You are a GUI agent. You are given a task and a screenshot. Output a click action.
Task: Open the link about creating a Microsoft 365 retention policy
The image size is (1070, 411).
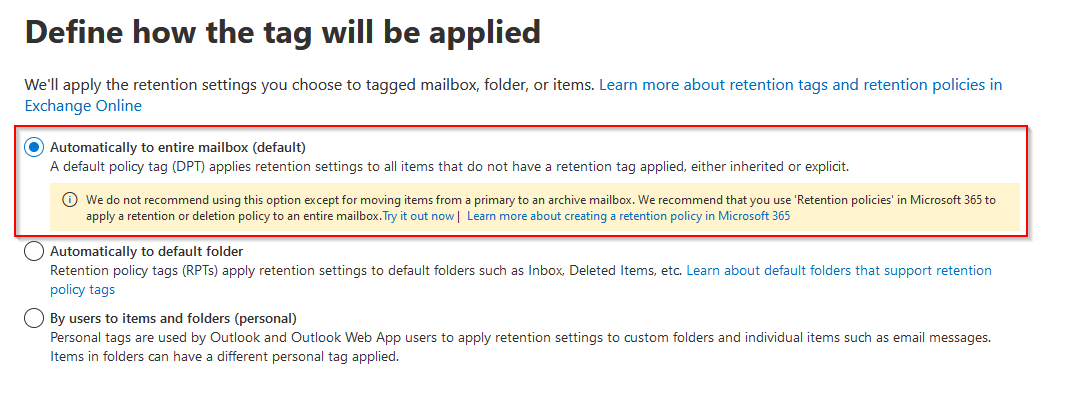click(628, 216)
